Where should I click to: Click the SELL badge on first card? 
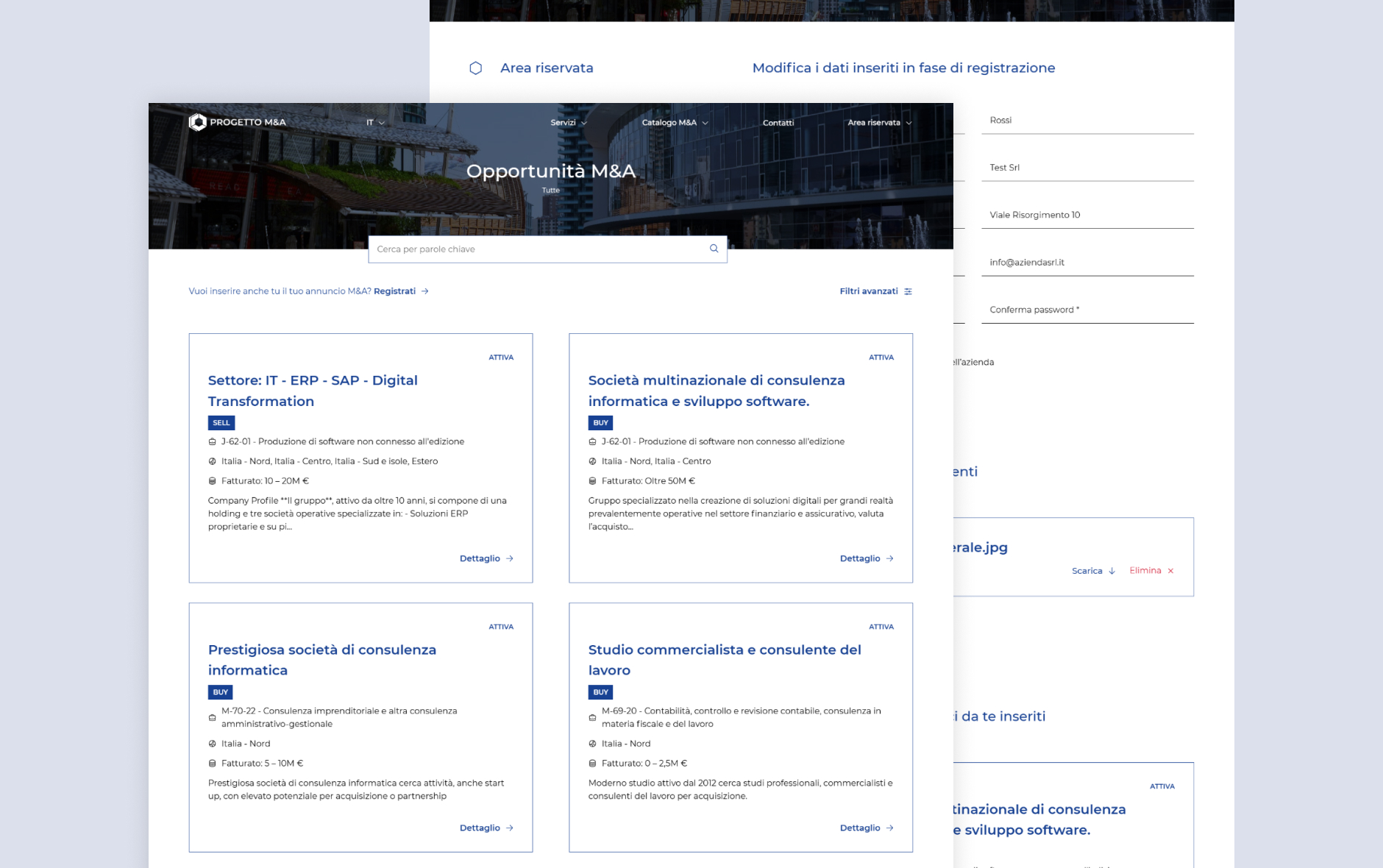coord(221,423)
